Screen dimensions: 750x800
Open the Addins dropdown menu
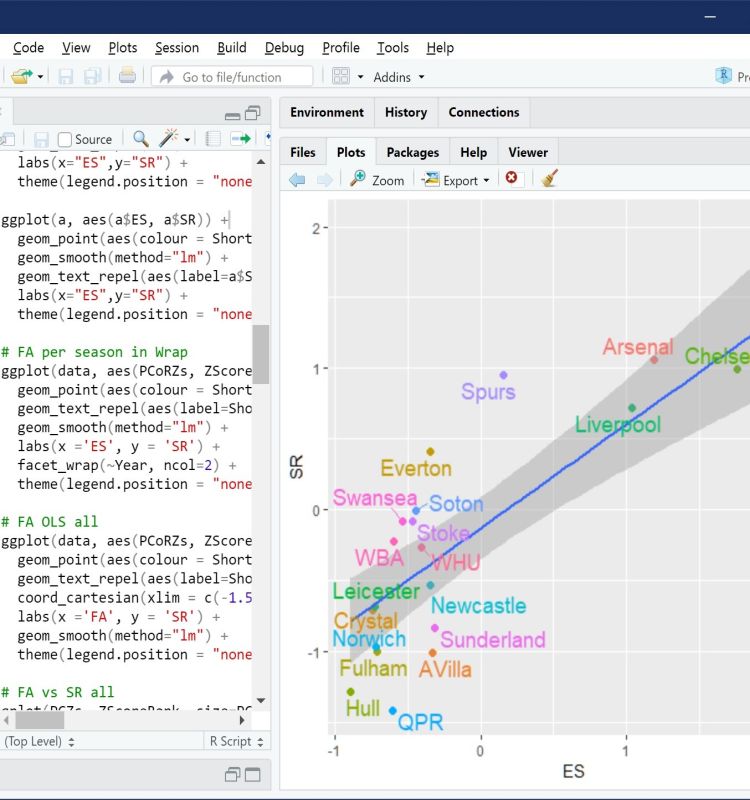click(399, 77)
